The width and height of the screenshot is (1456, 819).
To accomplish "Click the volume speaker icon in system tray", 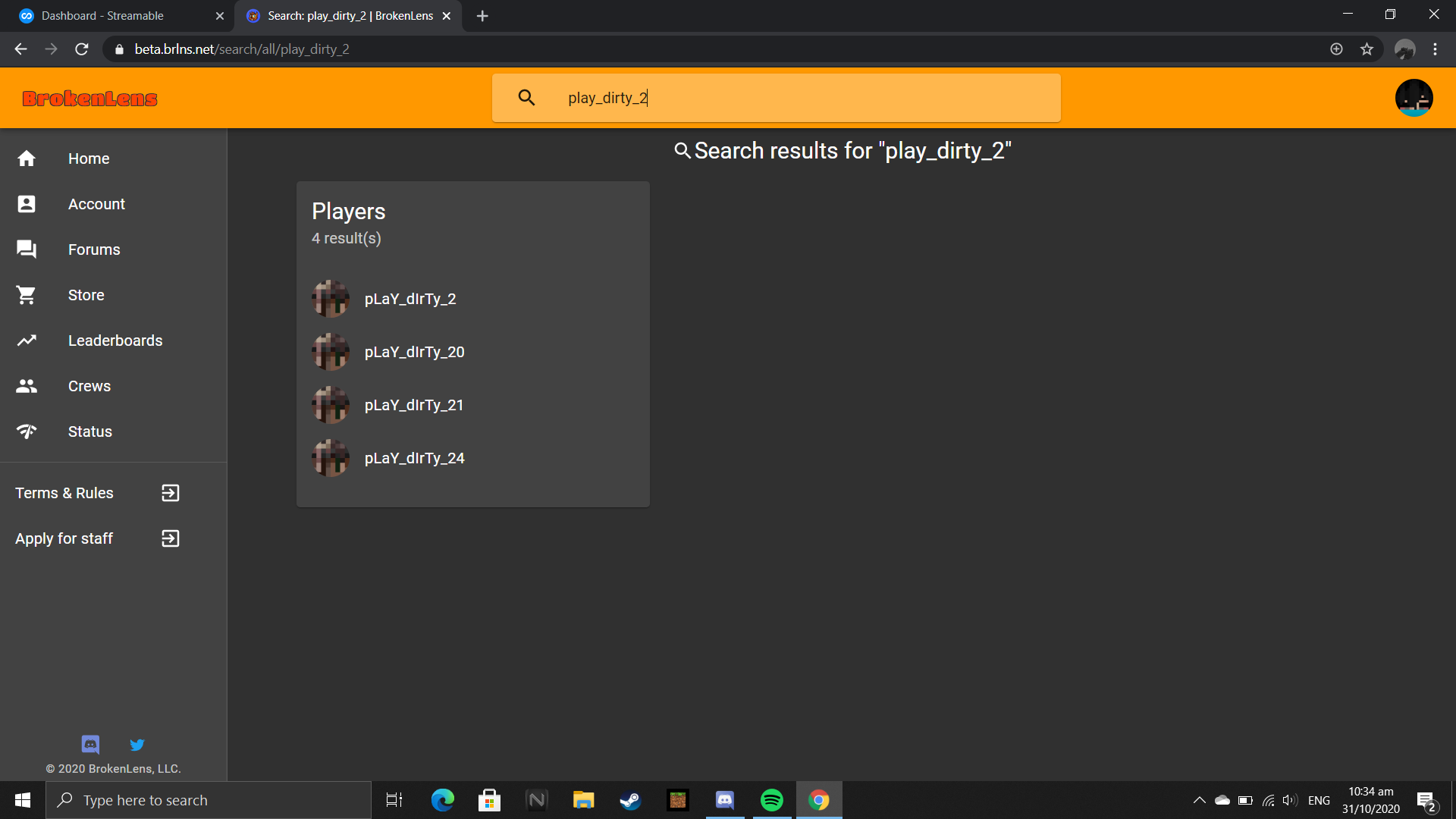I will (1290, 800).
